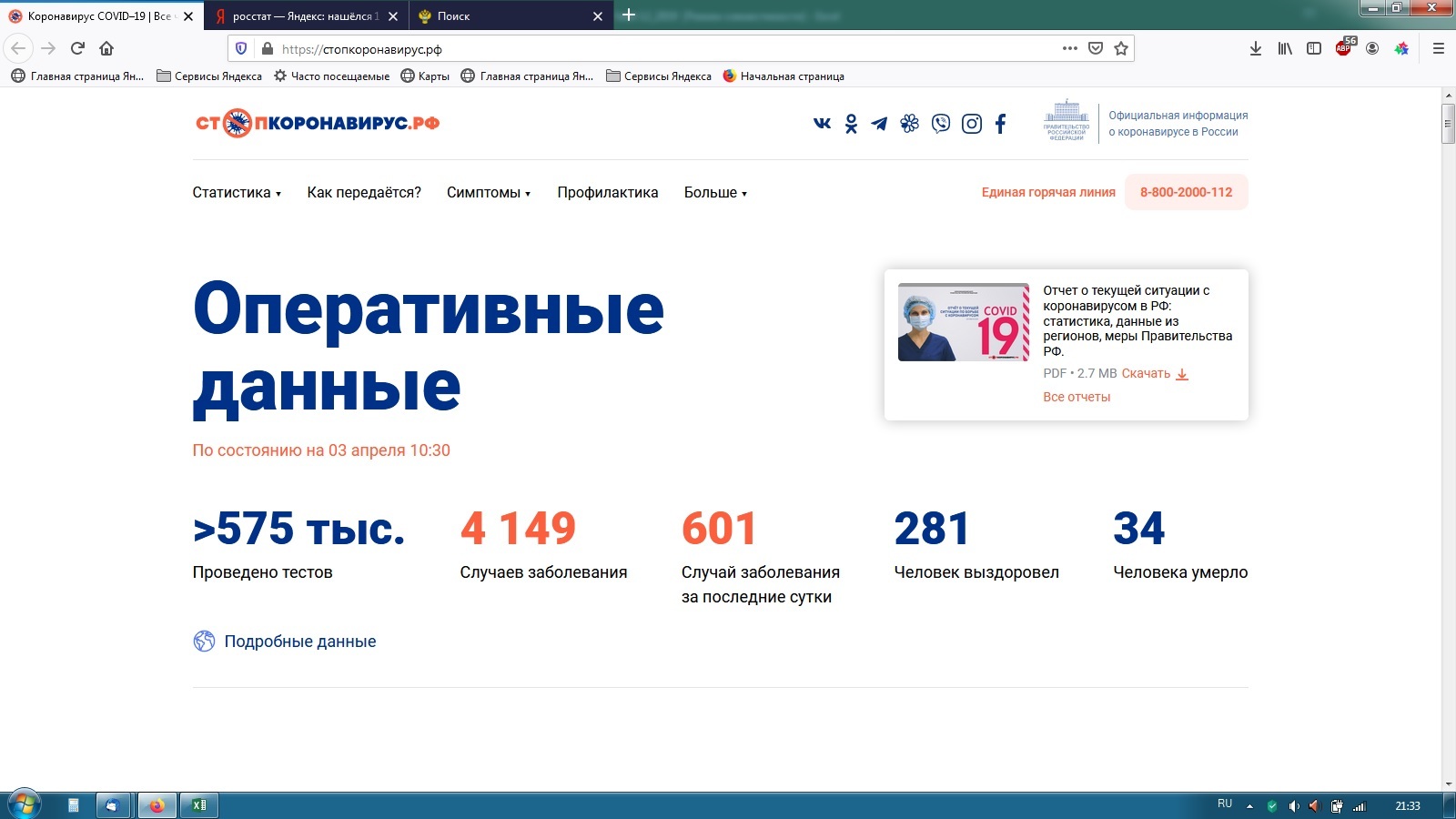The width and height of the screenshot is (1456, 819).
Task: Click the Стопкоронавирус.рф site logo
Action: (x=318, y=123)
